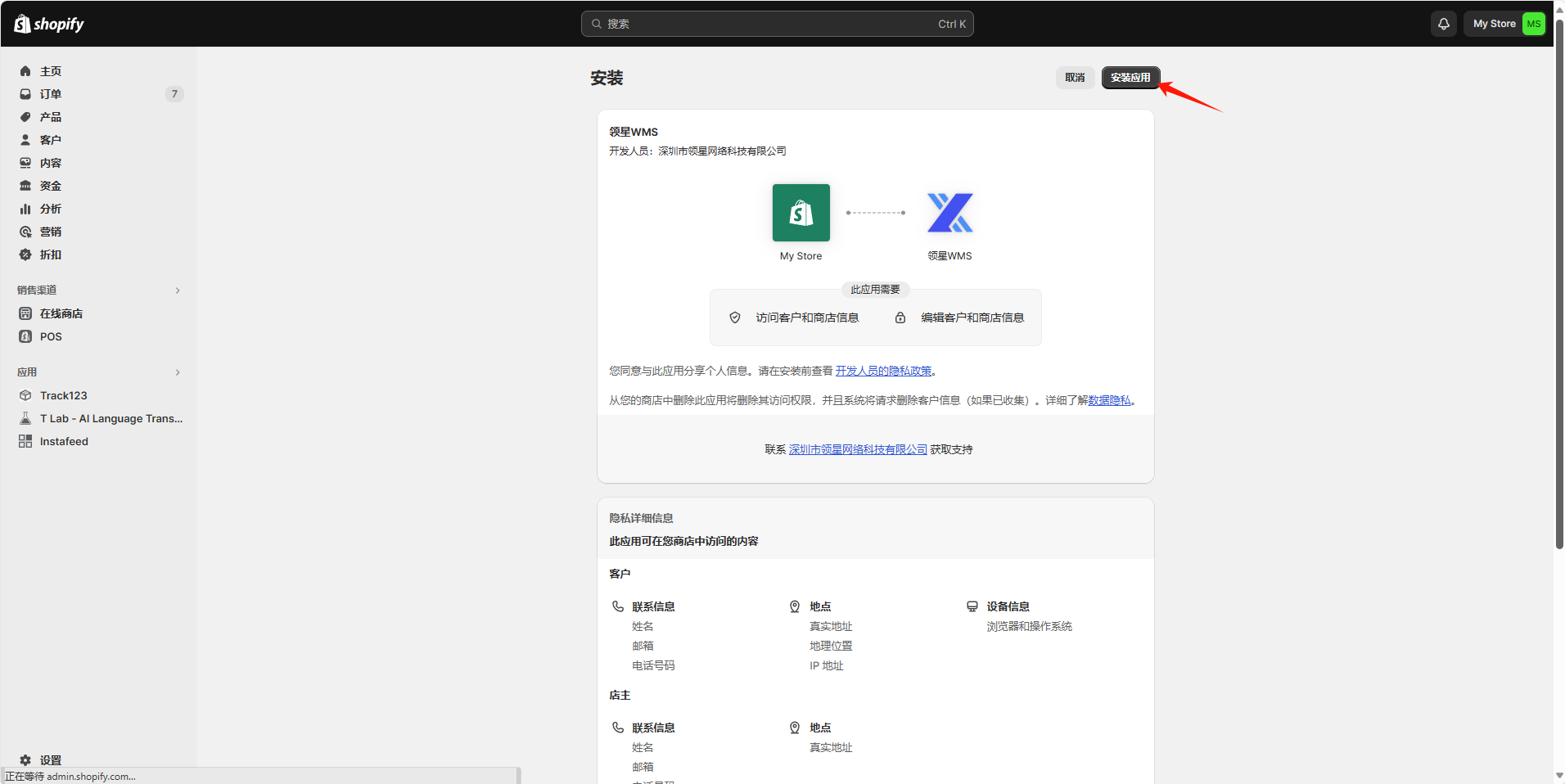Click the location pin icon beside 客户 地点
Screen dimensions: 1565x784
pyautogui.click(x=795, y=606)
